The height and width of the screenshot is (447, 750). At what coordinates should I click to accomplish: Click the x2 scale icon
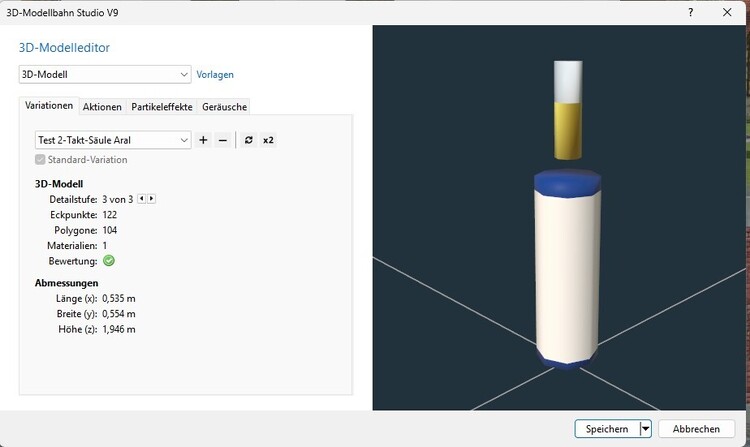coord(268,140)
